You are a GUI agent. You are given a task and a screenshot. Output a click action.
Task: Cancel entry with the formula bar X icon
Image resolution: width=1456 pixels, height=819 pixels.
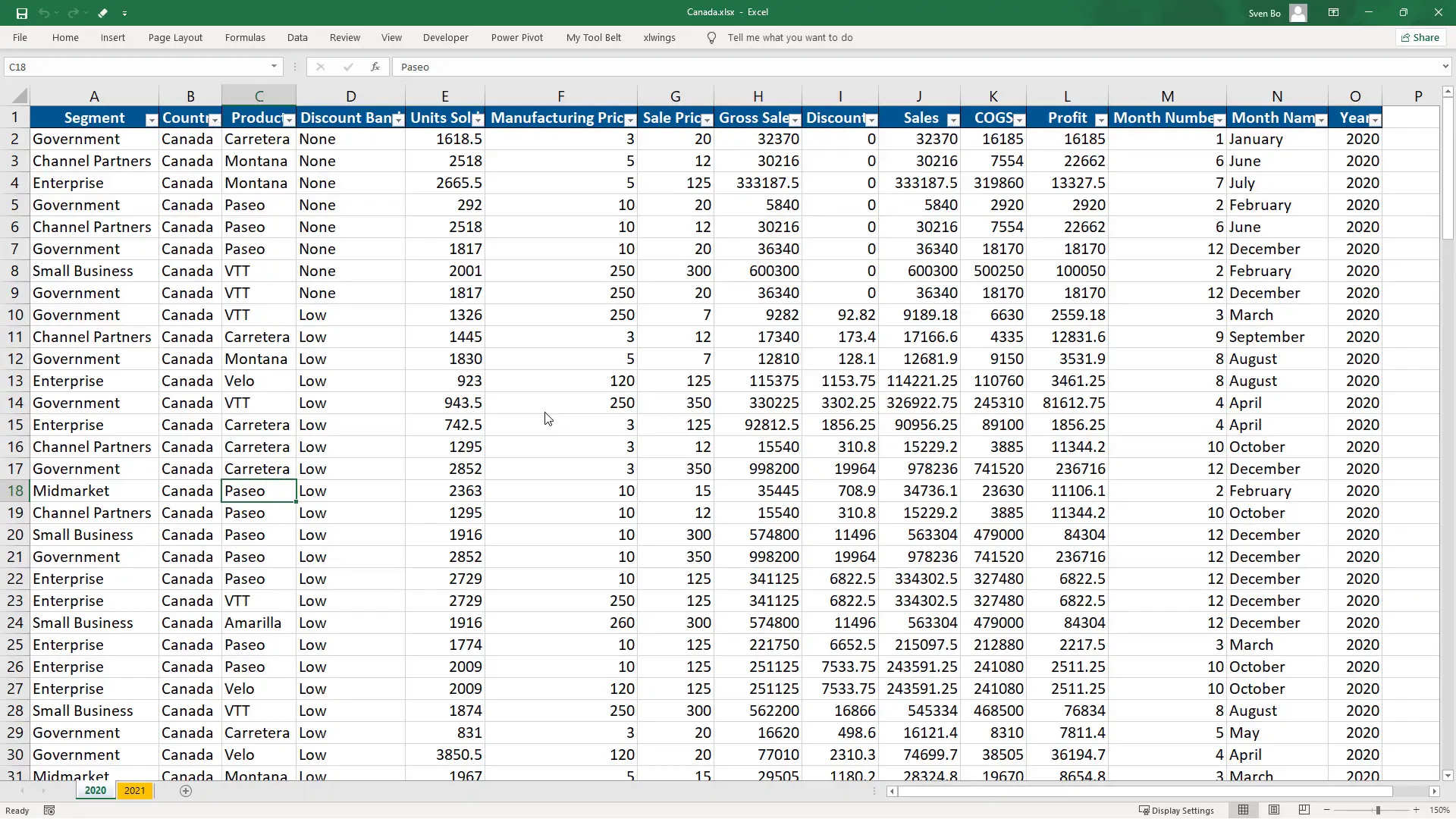tap(320, 67)
